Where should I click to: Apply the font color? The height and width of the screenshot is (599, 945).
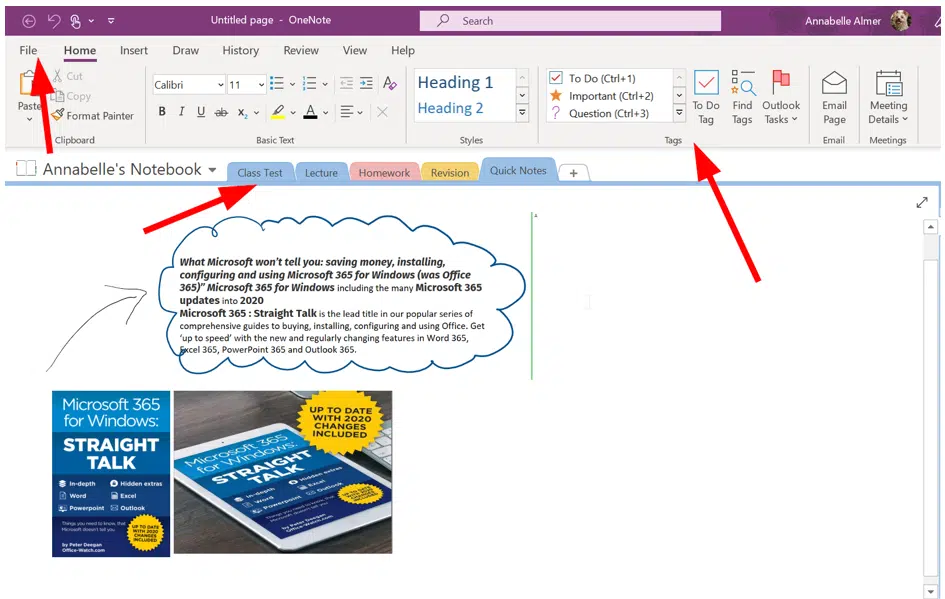(310, 112)
